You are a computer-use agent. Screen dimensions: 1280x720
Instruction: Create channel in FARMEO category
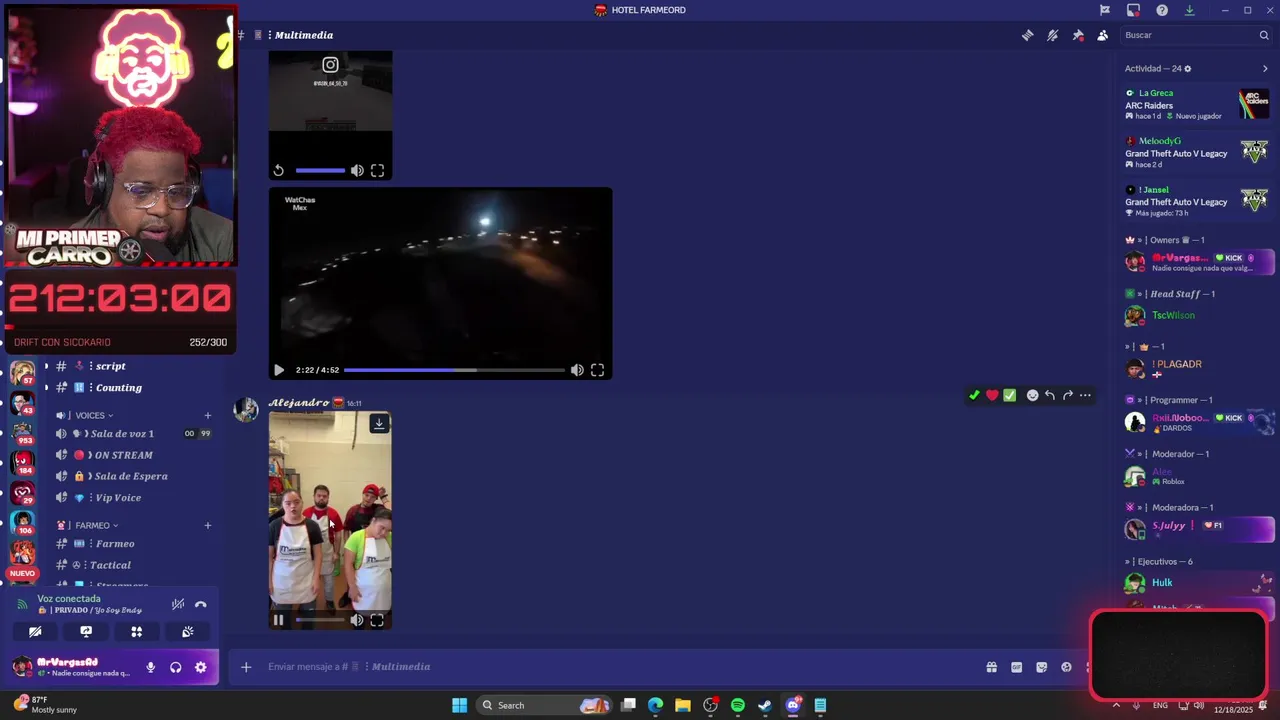pos(208,526)
